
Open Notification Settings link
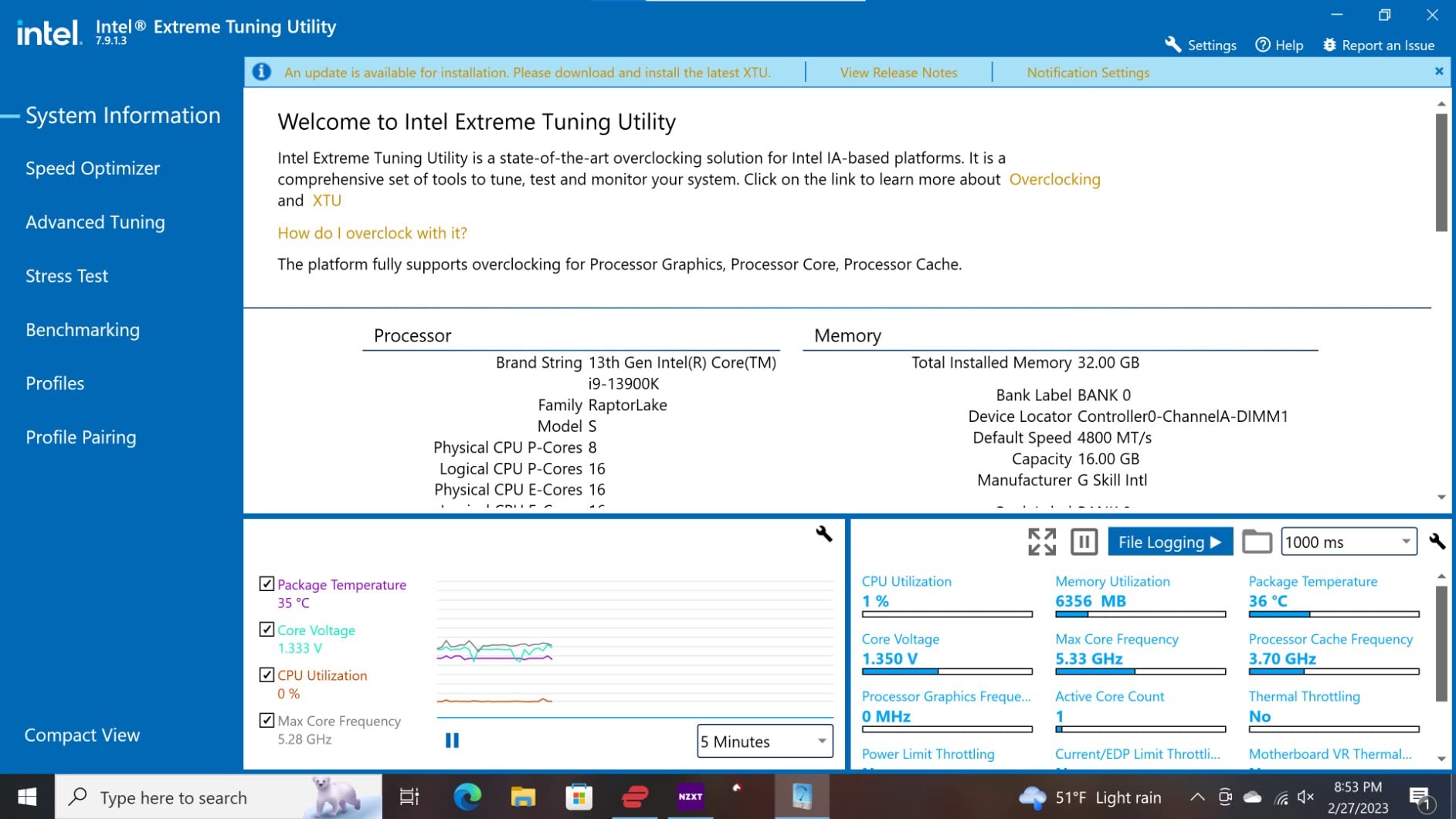(x=1088, y=73)
